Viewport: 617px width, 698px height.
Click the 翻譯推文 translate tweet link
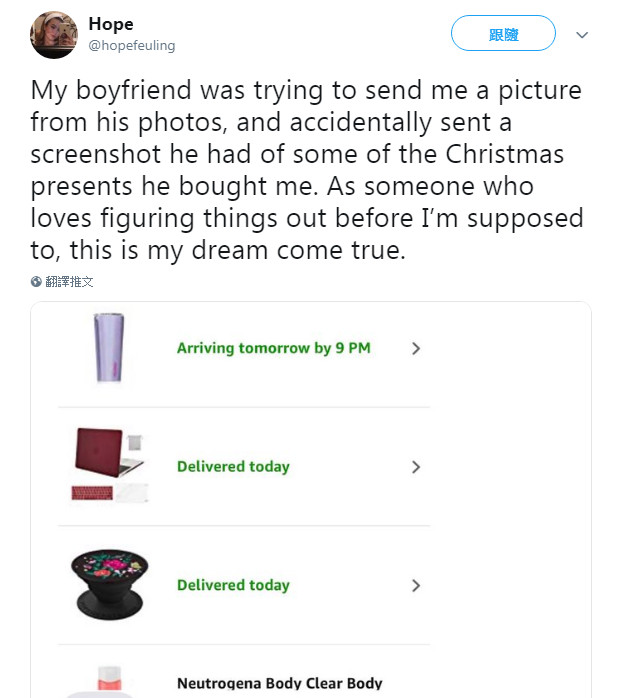coord(70,283)
